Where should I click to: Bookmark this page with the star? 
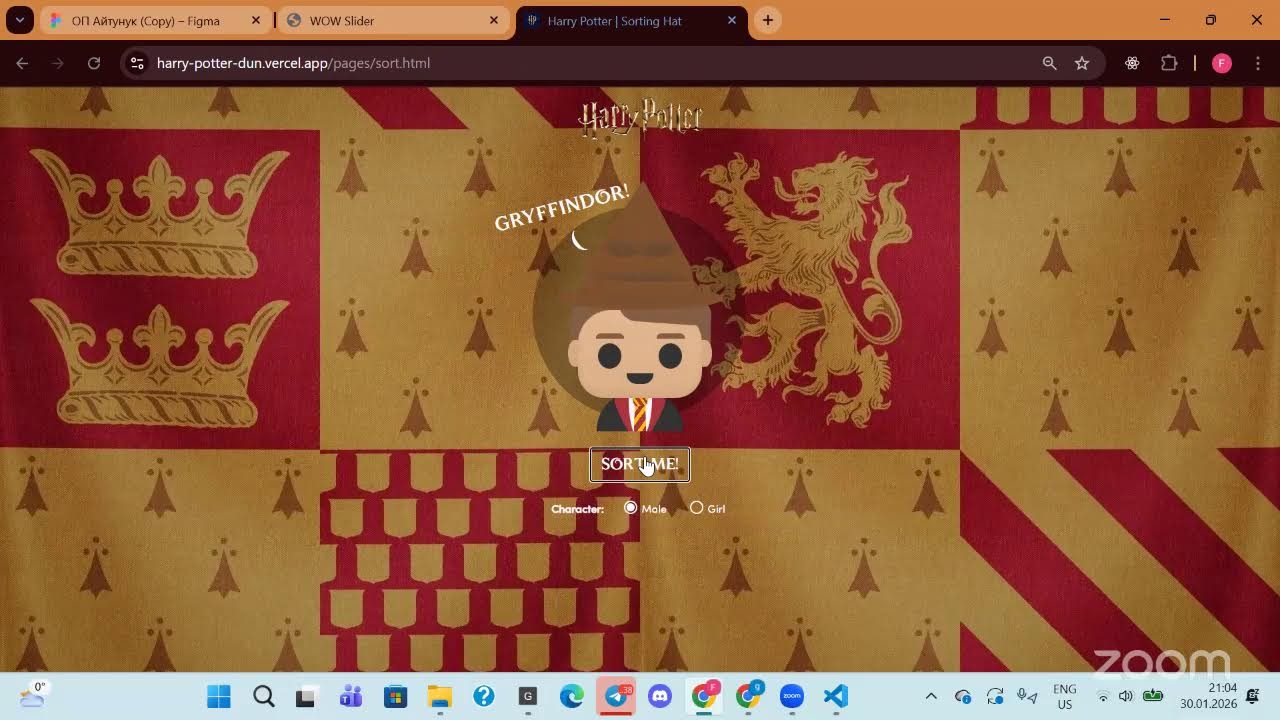point(1082,63)
